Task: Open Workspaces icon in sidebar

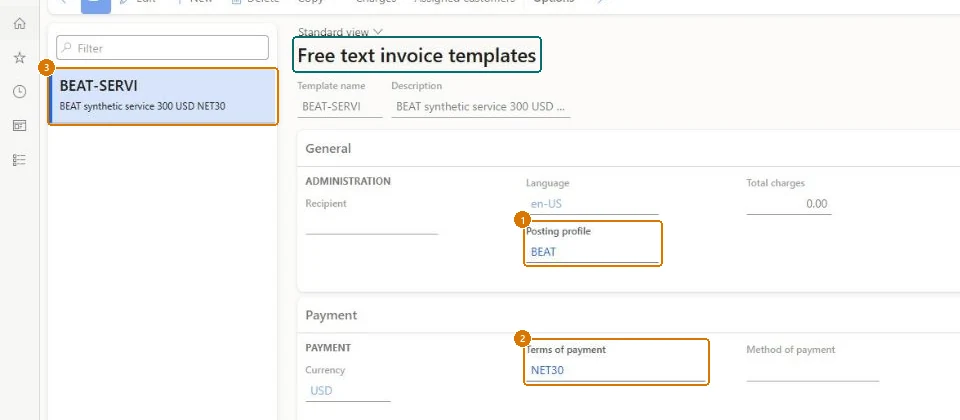Action: click(x=20, y=126)
